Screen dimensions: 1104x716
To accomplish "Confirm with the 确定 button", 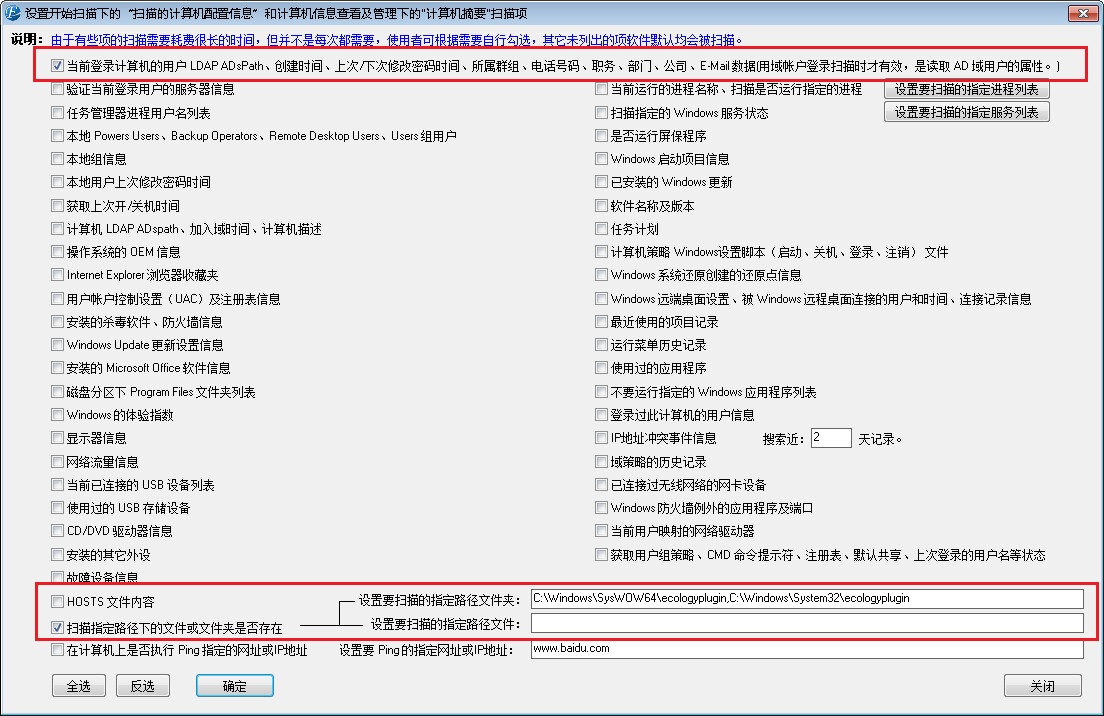I will 234,686.
